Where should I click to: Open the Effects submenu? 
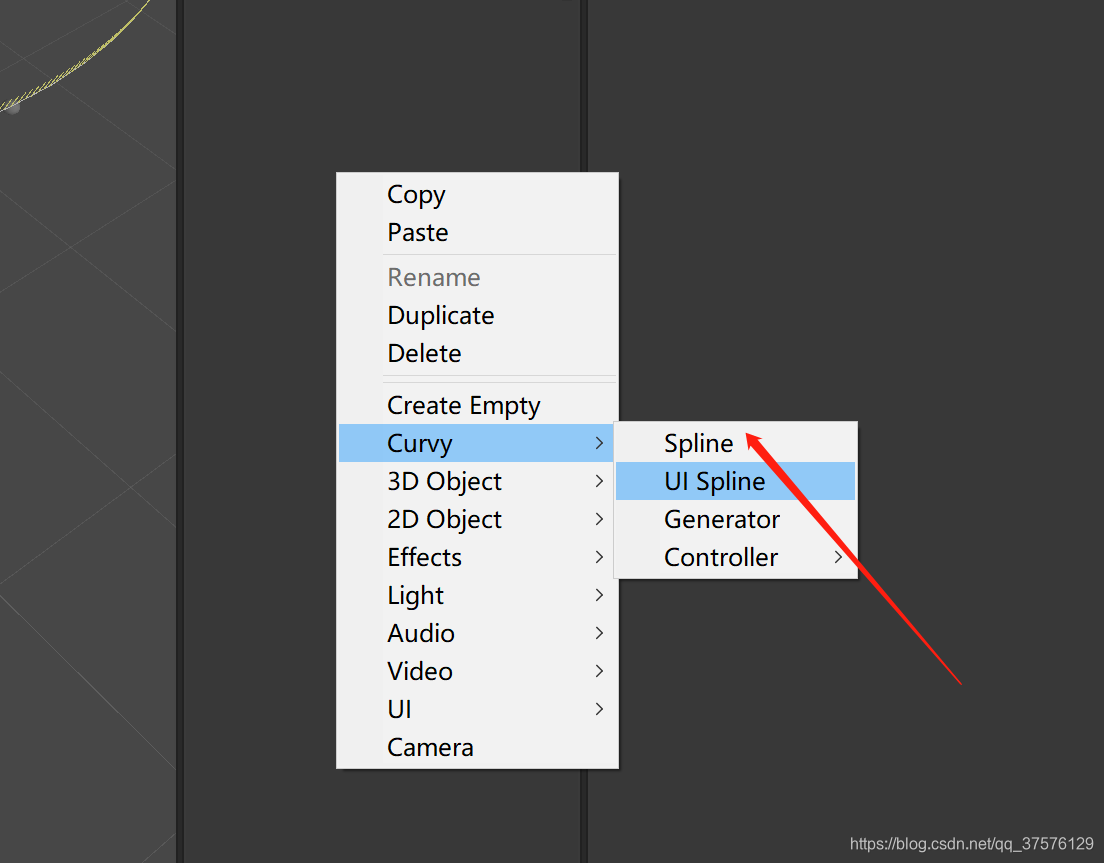424,557
